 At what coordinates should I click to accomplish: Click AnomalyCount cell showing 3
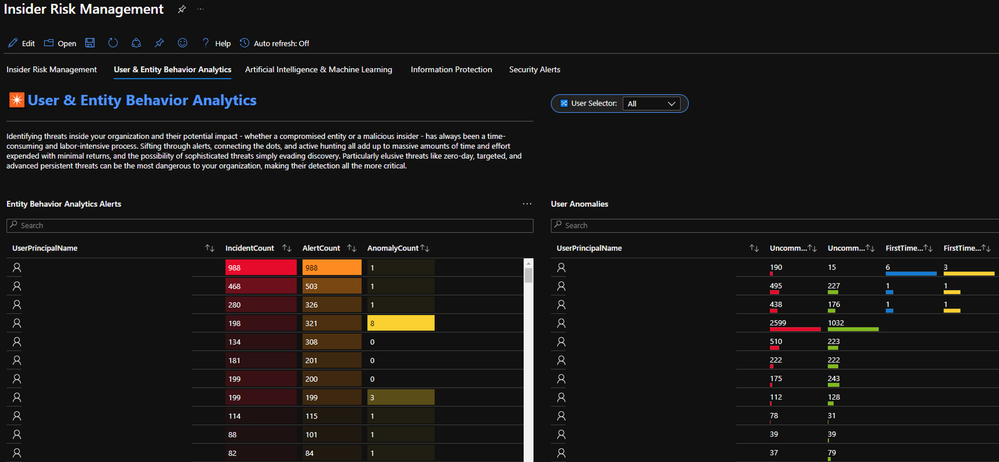(401, 398)
